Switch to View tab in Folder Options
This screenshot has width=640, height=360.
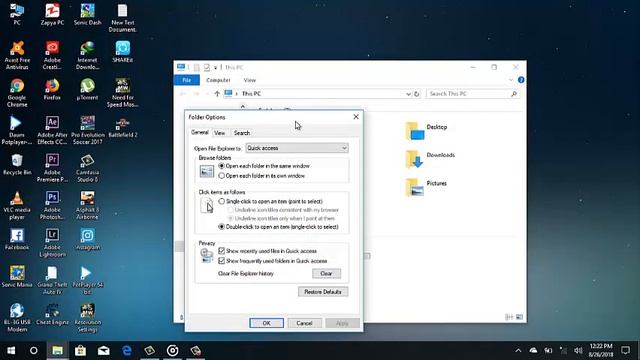pos(220,133)
